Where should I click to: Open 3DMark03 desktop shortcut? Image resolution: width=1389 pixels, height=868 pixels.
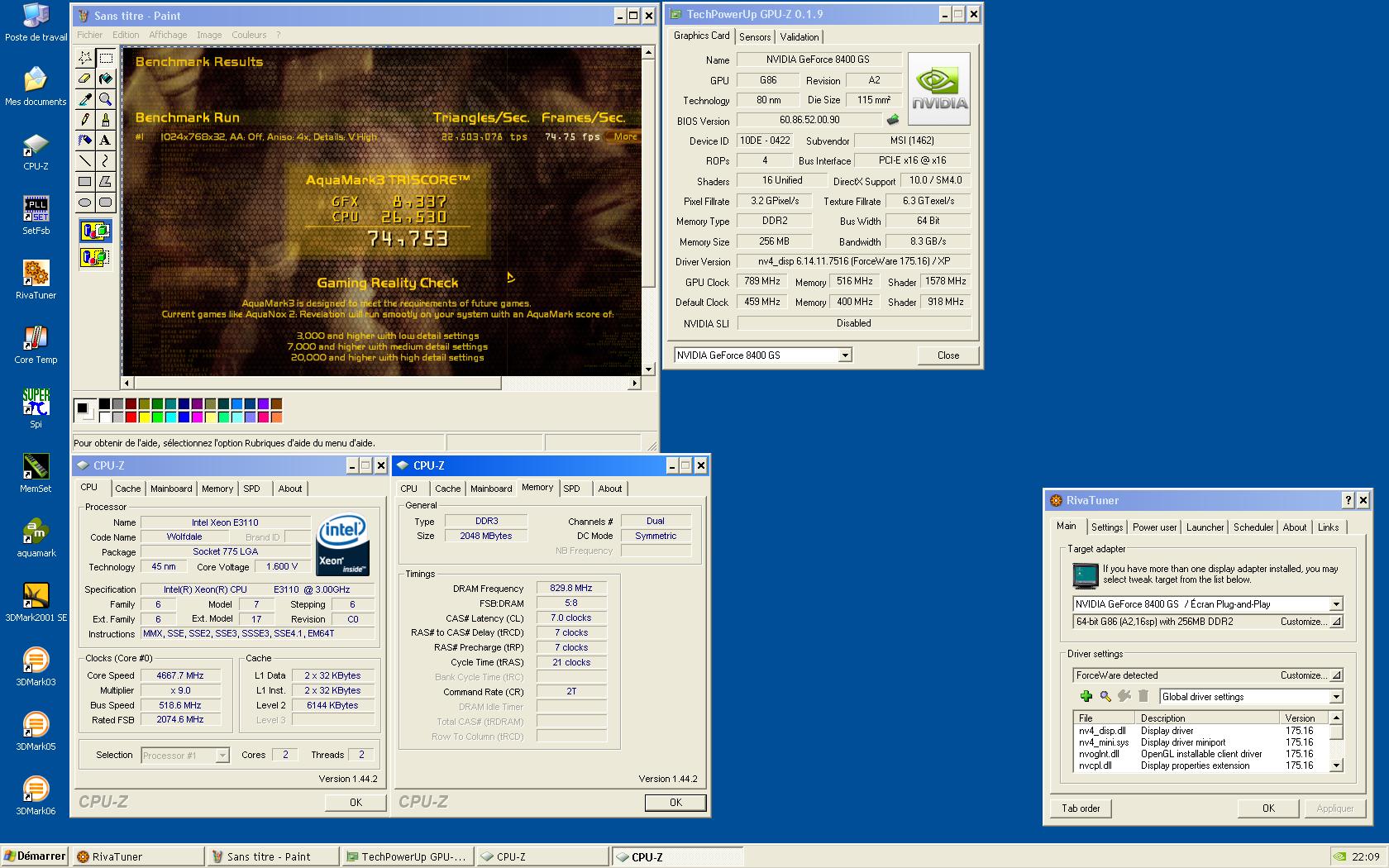[x=36, y=668]
